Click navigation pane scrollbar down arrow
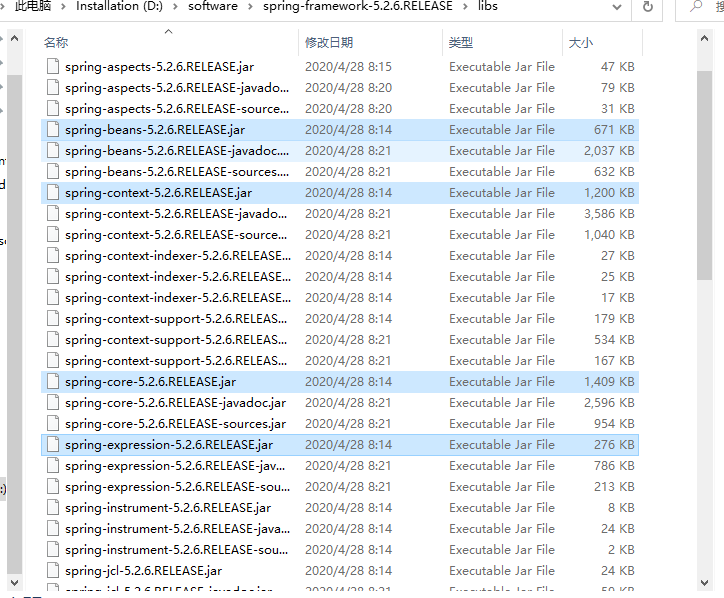The image size is (724, 598). point(14,583)
